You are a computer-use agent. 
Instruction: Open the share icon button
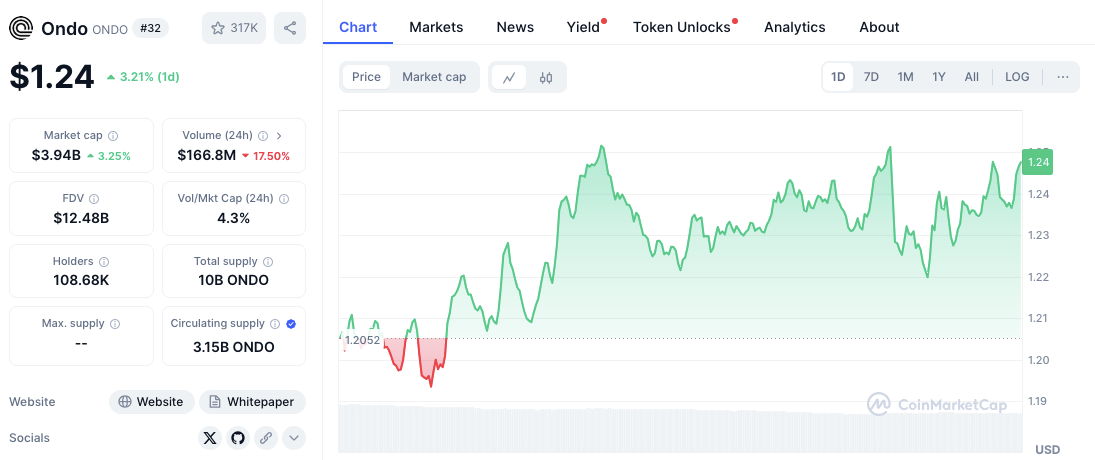point(290,28)
